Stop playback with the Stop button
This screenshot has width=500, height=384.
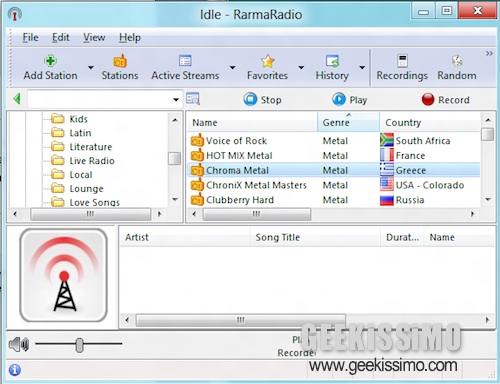tap(263, 100)
